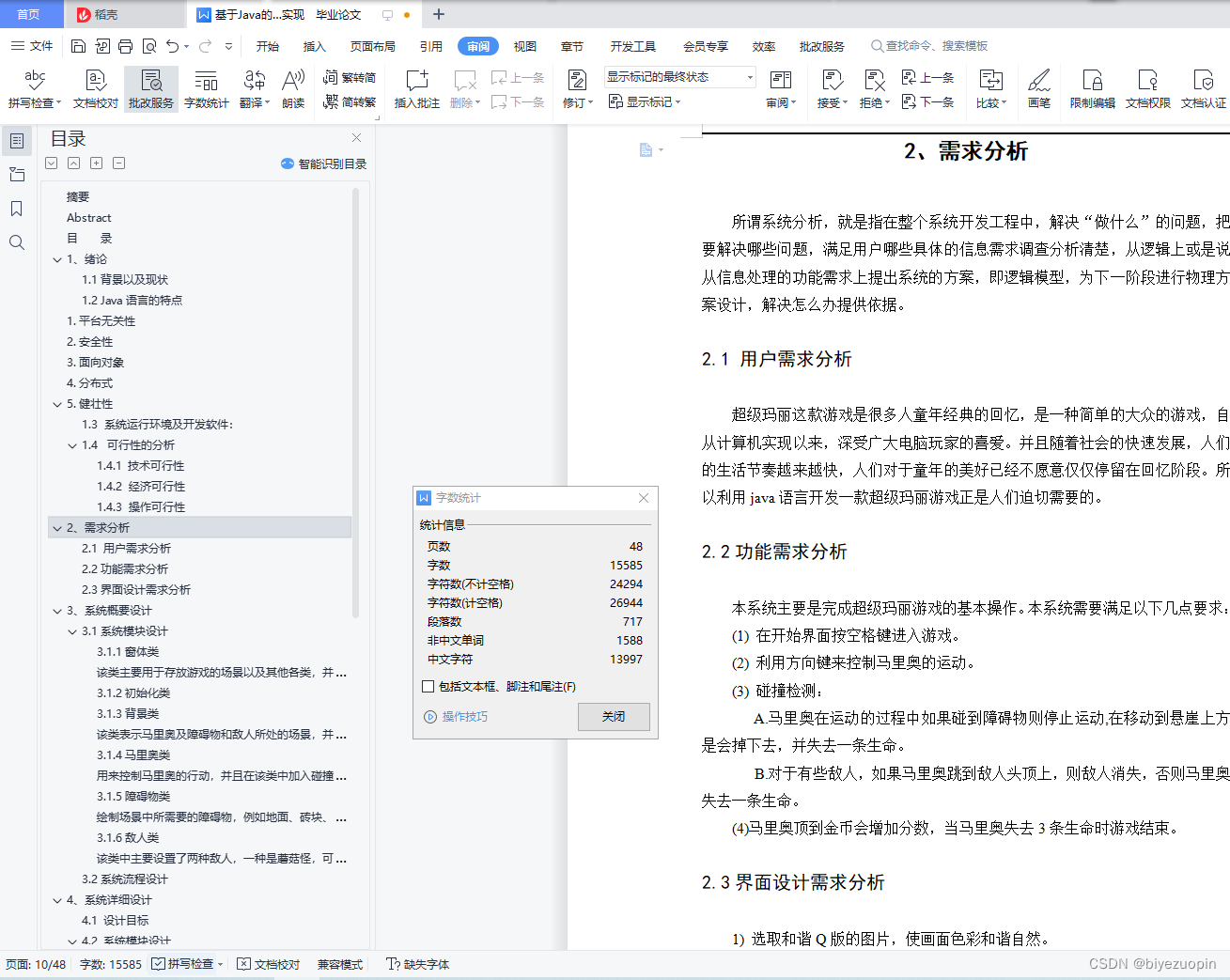This screenshot has width=1230, height=980.
Task: Open the bookmark sidebar panel
Action: 17,209
